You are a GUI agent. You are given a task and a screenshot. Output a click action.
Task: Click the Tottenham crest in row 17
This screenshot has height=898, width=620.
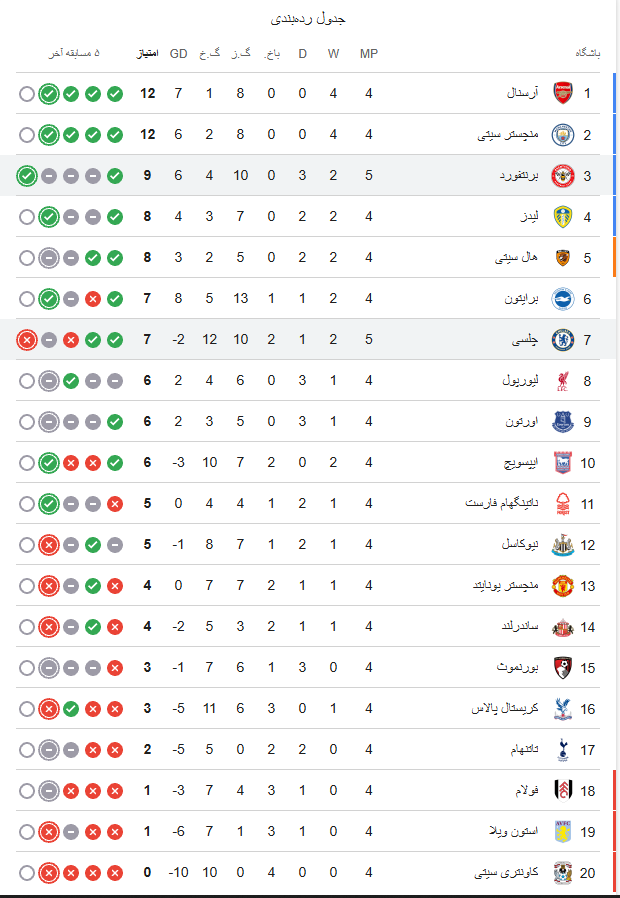563,750
